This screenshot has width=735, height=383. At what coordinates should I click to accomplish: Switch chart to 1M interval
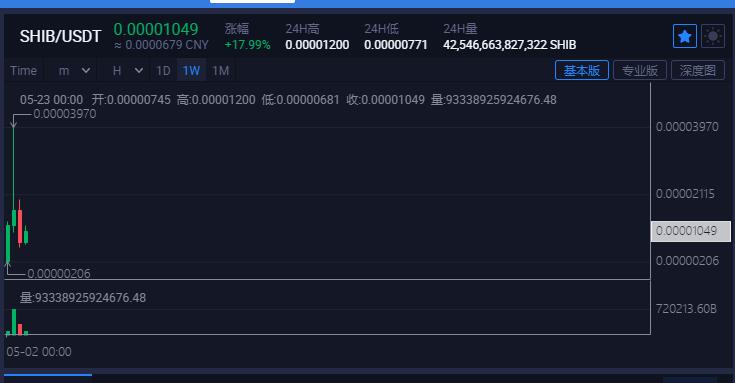220,71
